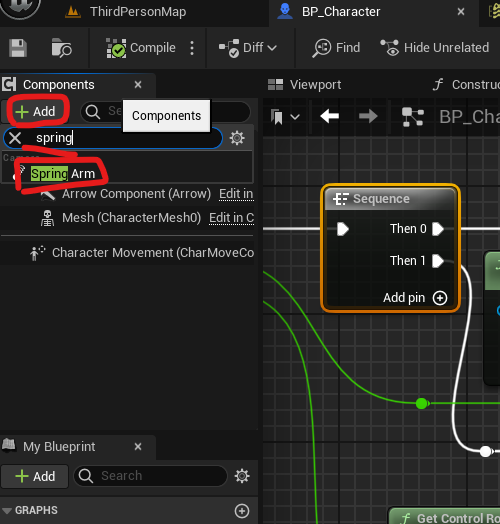This screenshot has width=500, height=524.
Task: Navigate forward in graph history
Action: (x=368, y=117)
